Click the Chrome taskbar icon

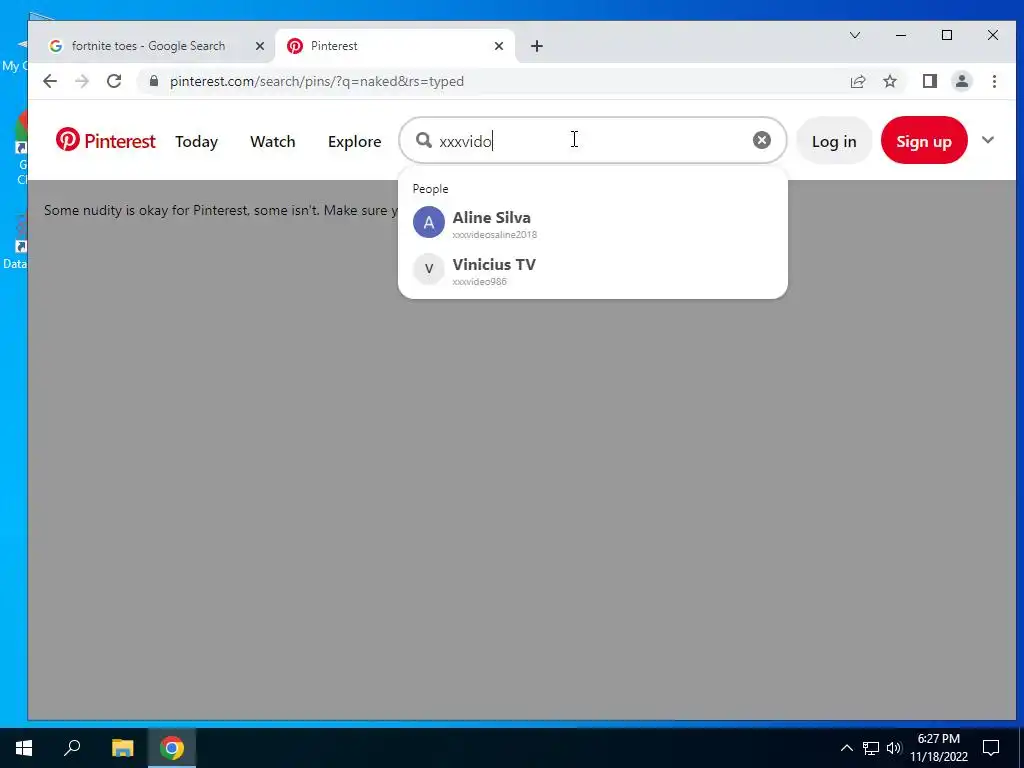click(172, 748)
